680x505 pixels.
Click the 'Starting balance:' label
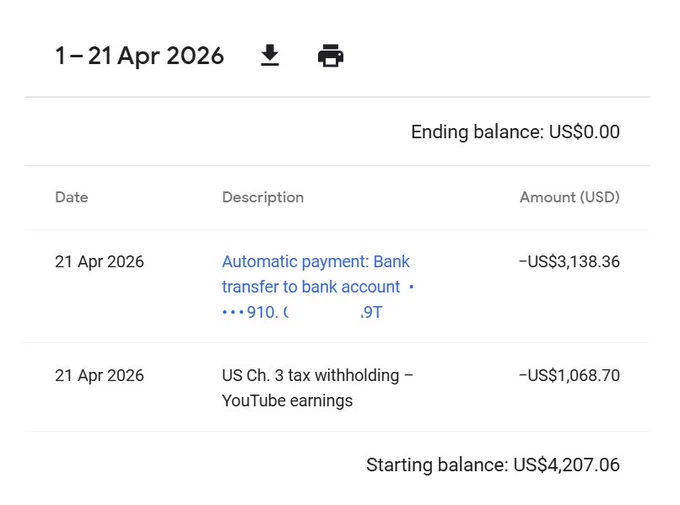click(x=437, y=465)
